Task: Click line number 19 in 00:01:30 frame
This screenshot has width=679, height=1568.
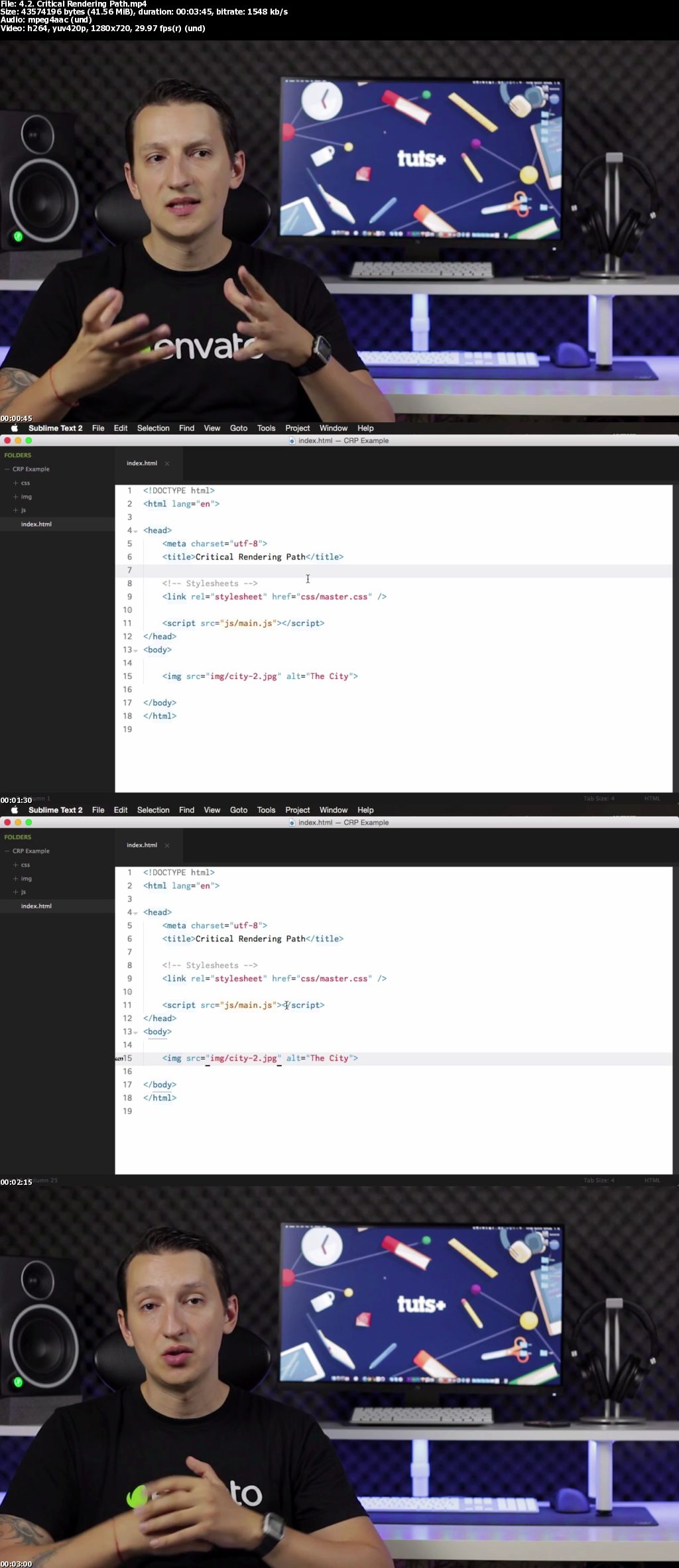Action: (x=127, y=729)
